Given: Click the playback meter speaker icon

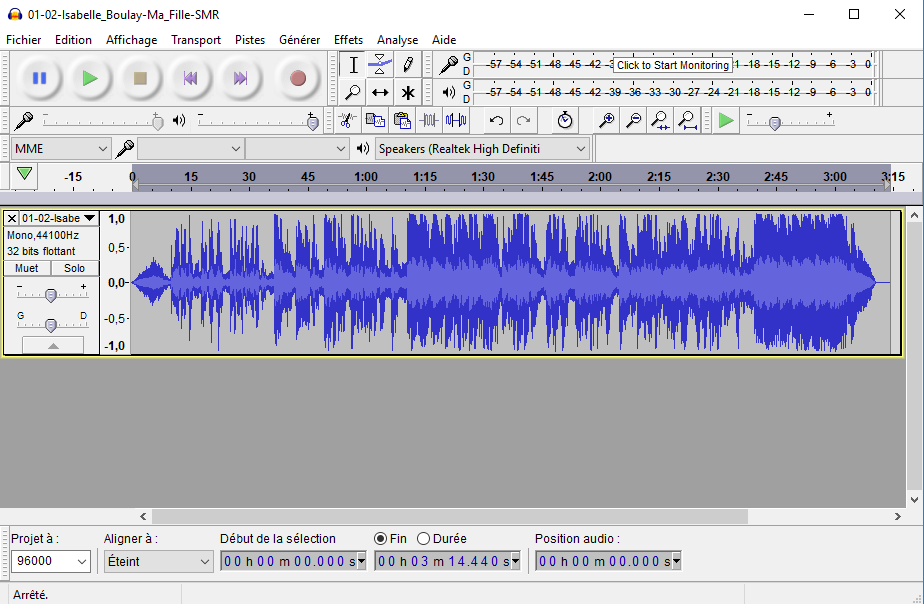Looking at the screenshot, I should click(448, 92).
